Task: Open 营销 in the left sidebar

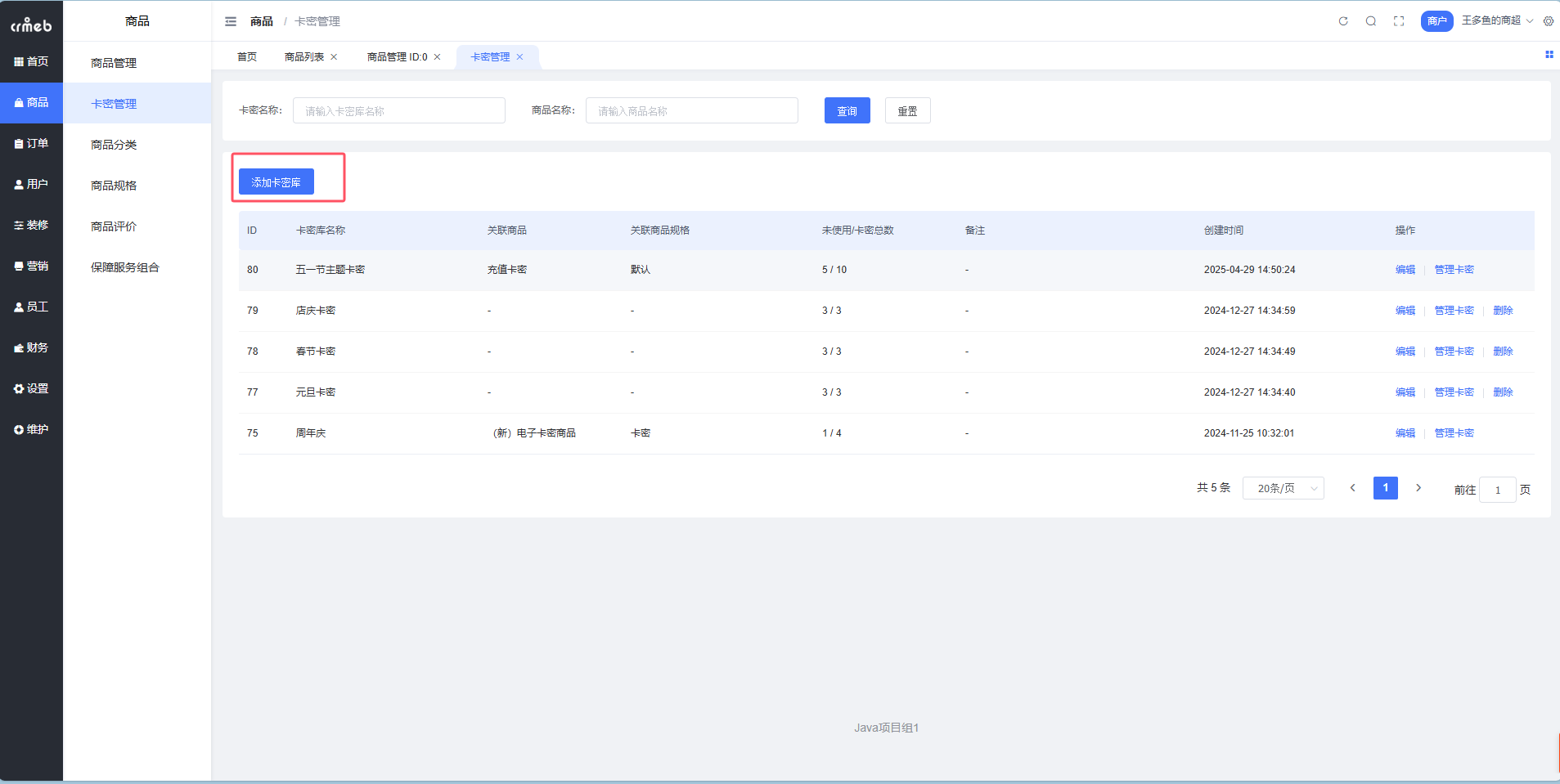Action: [x=31, y=267]
